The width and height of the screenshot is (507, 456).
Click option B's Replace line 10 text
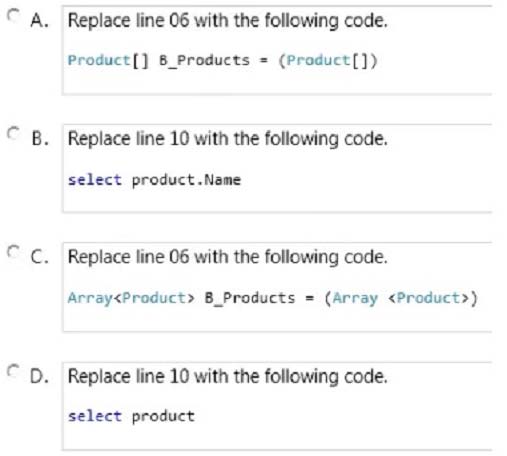coord(228,139)
